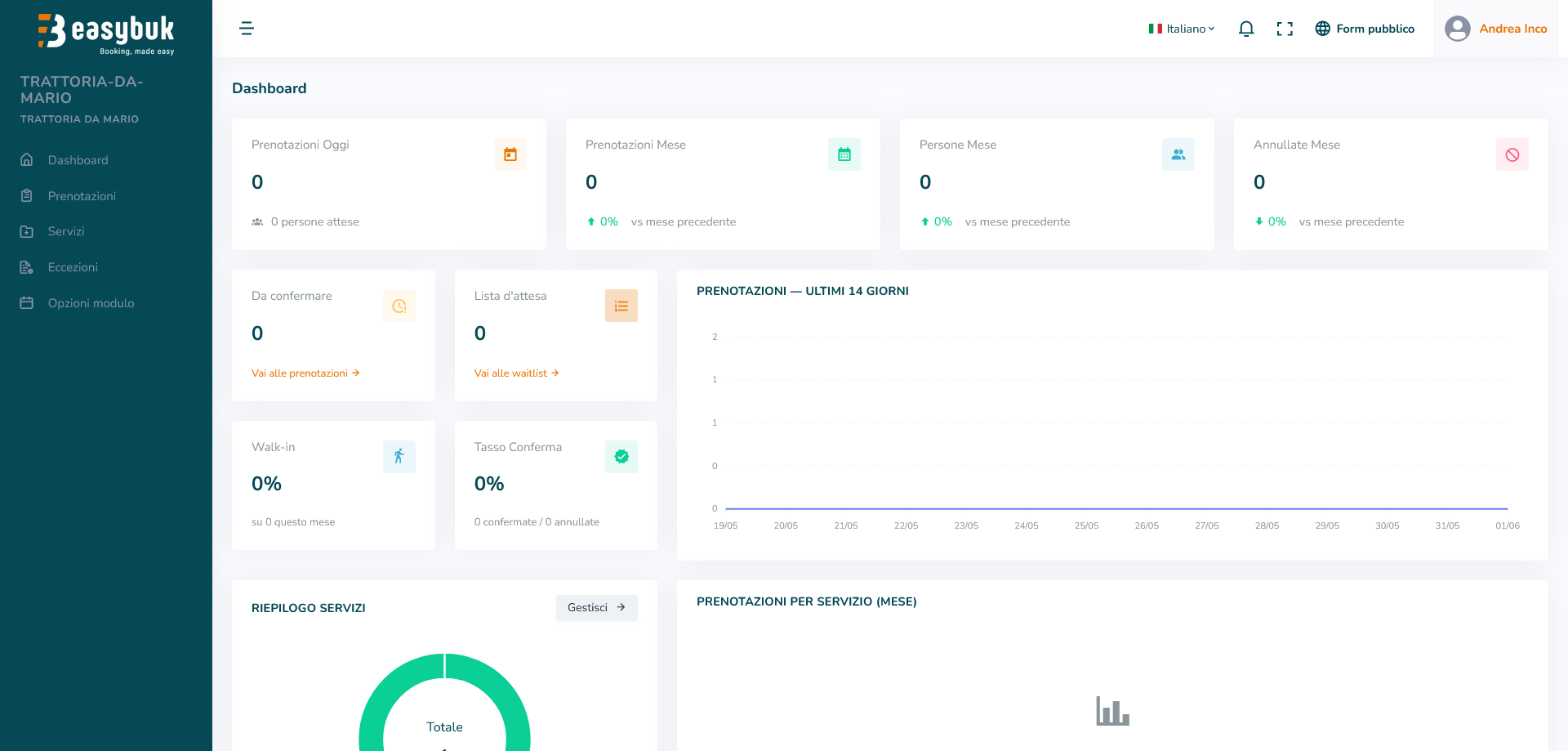The height and width of the screenshot is (751, 1568).
Task: Click the Dashboard page title
Action: (x=269, y=88)
